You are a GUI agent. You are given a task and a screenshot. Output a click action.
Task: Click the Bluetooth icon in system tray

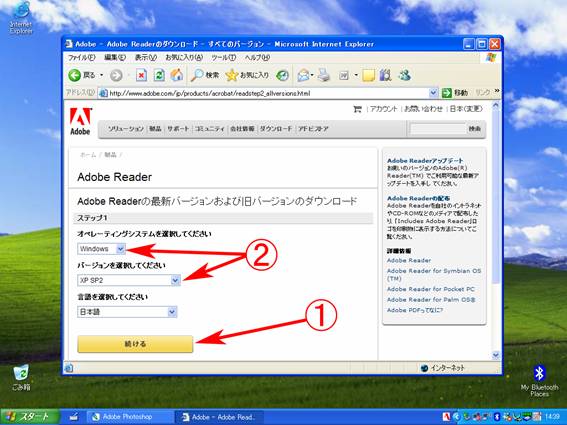point(497,417)
